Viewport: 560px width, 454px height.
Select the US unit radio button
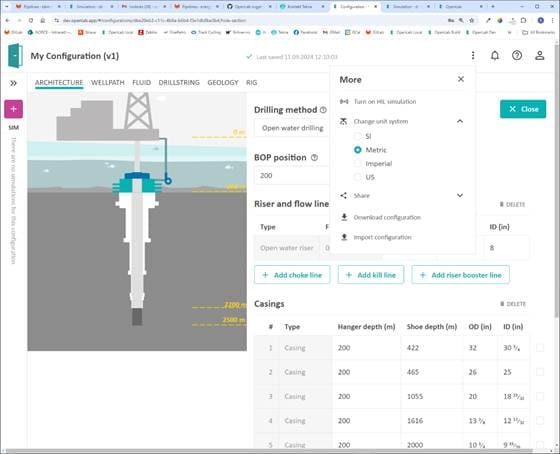pos(358,177)
